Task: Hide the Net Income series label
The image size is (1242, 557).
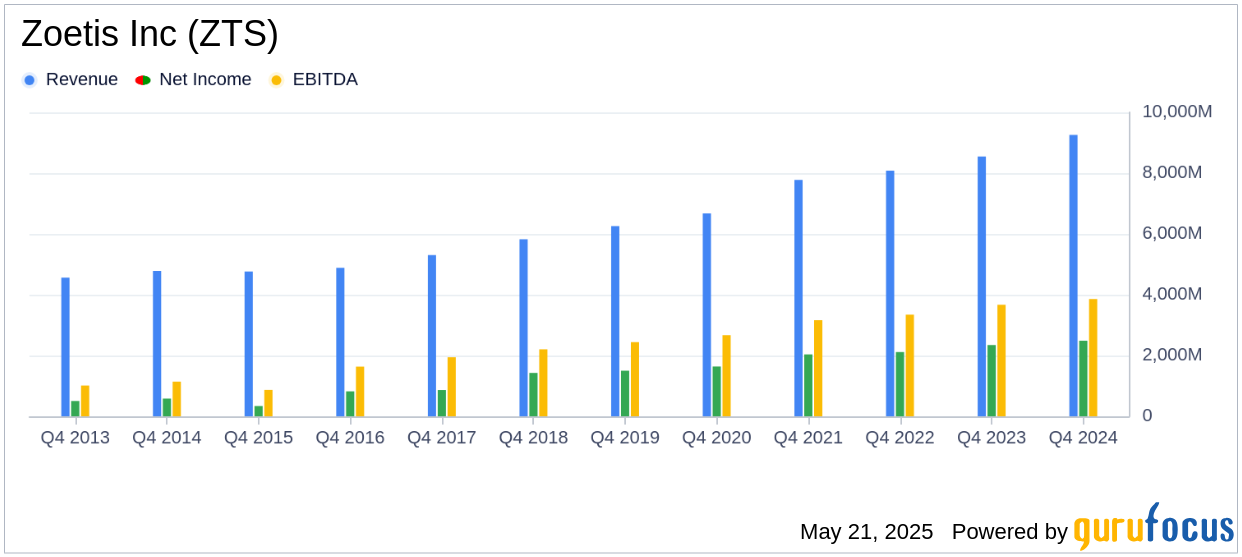Action: [x=206, y=80]
